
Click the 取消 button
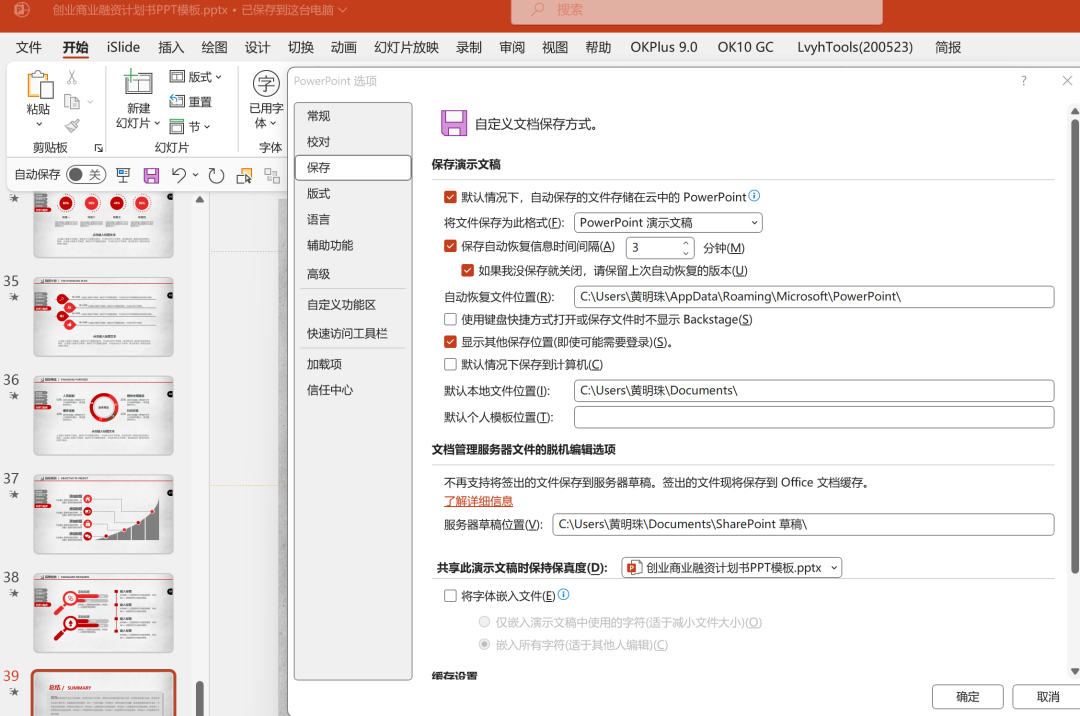click(1047, 697)
